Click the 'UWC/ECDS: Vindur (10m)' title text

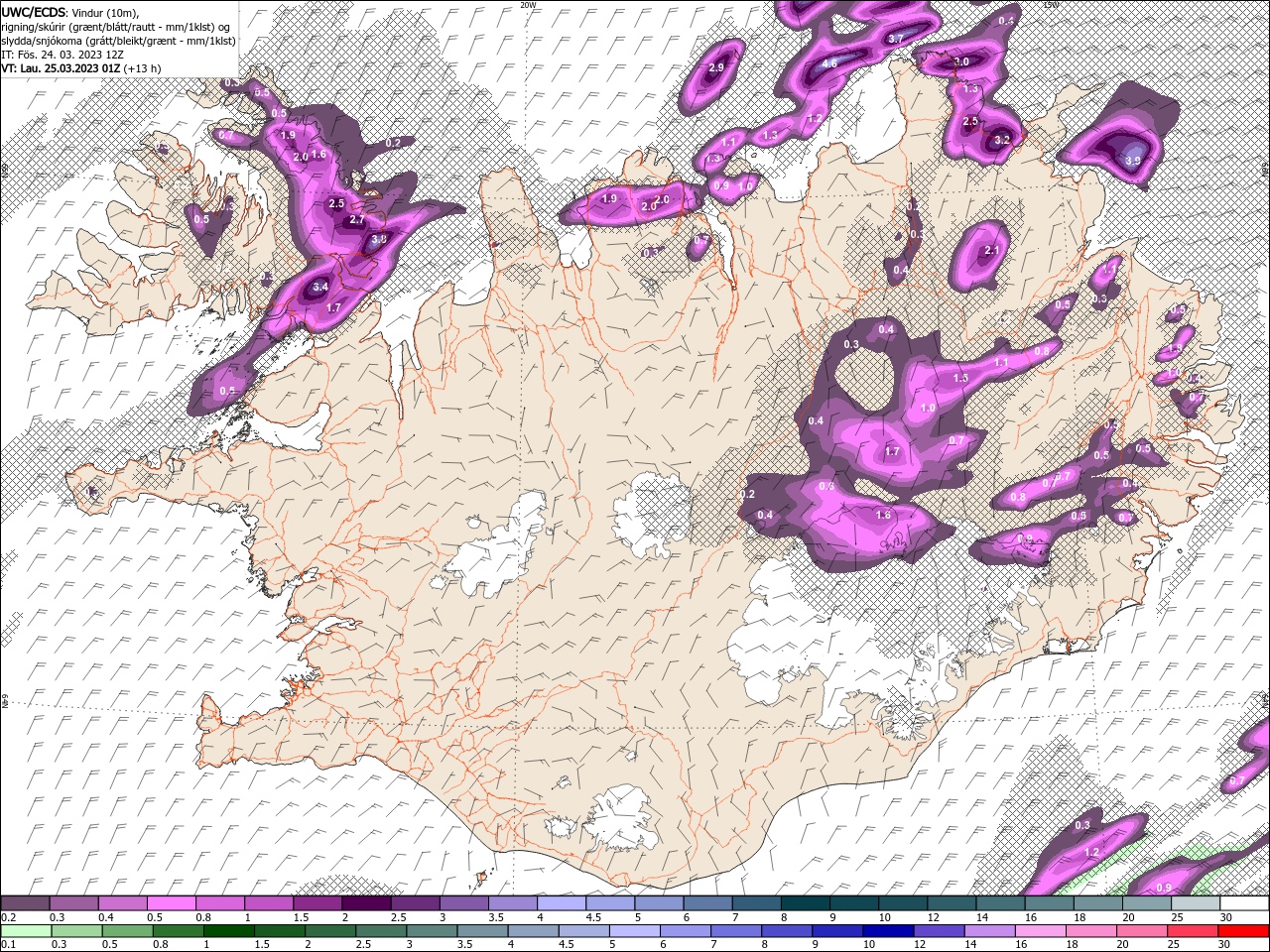point(70,12)
